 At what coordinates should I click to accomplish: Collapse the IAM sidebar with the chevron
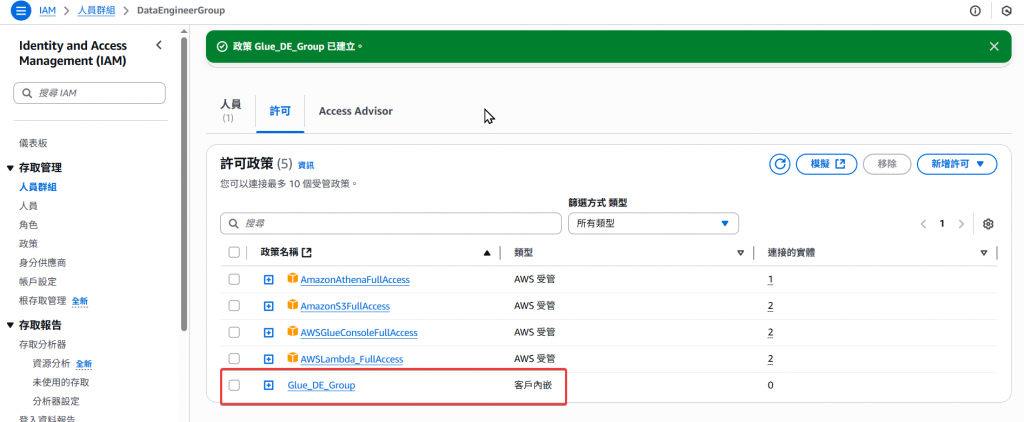coord(159,45)
